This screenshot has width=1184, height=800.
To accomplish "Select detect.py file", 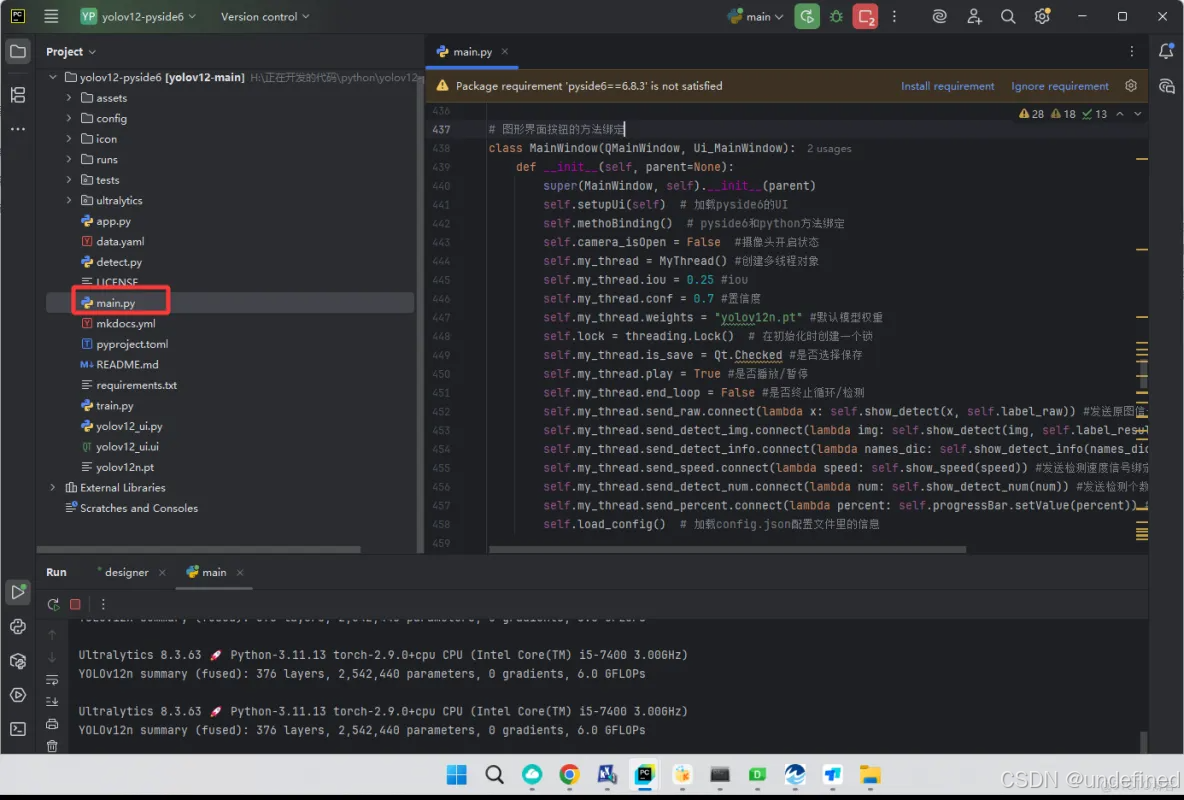I will 119,262.
